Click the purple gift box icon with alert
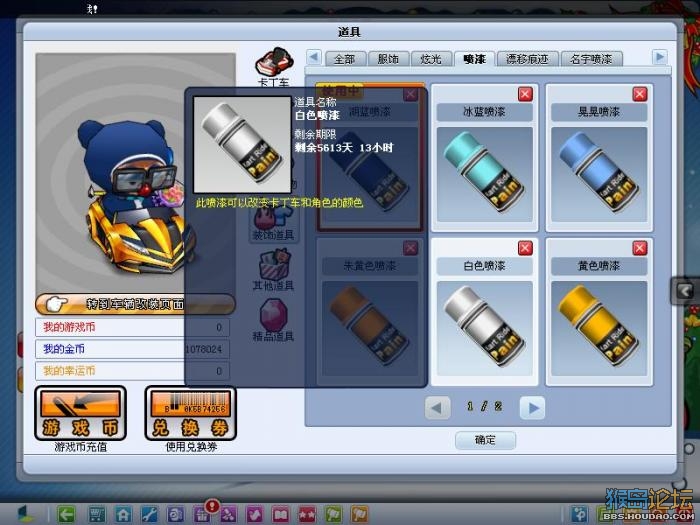The image size is (700, 525). click(202, 514)
